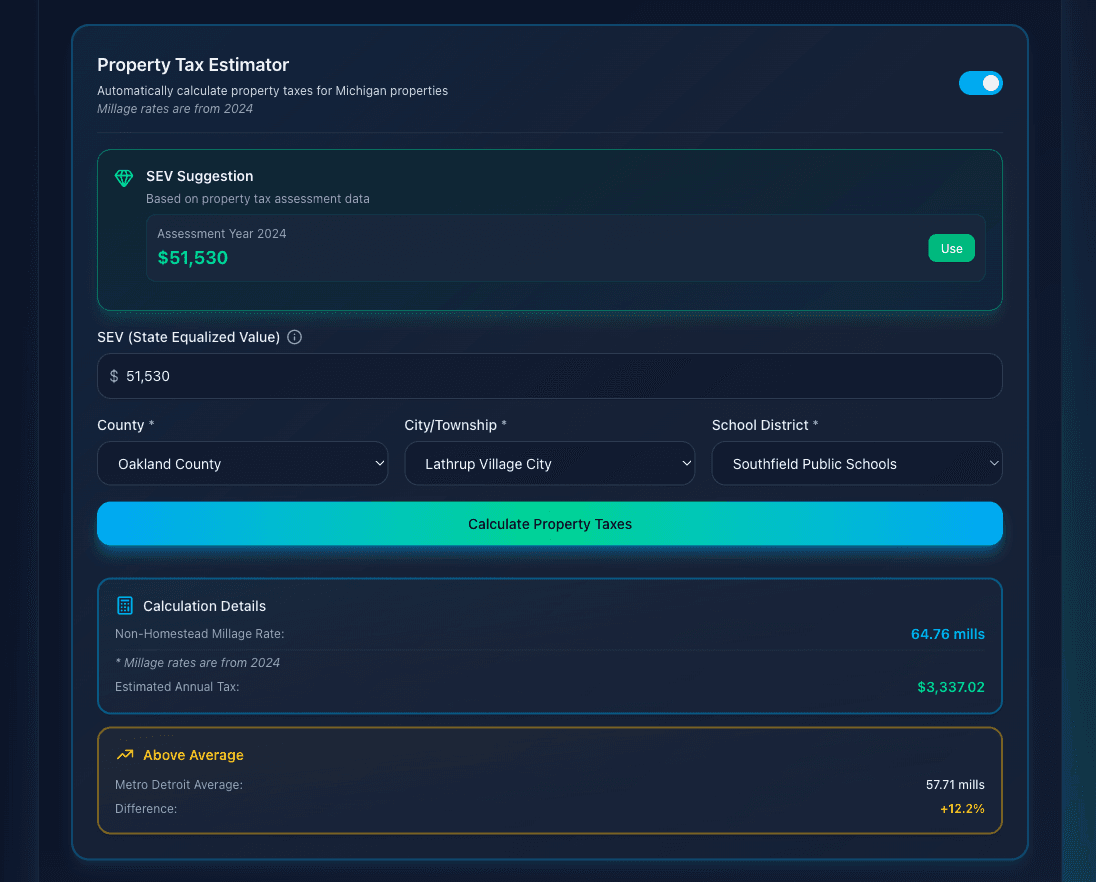Image resolution: width=1096 pixels, height=882 pixels.
Task: Expand the Lathrup Village City dropdown
Action: pyautogui.click(x=549, y=464)
